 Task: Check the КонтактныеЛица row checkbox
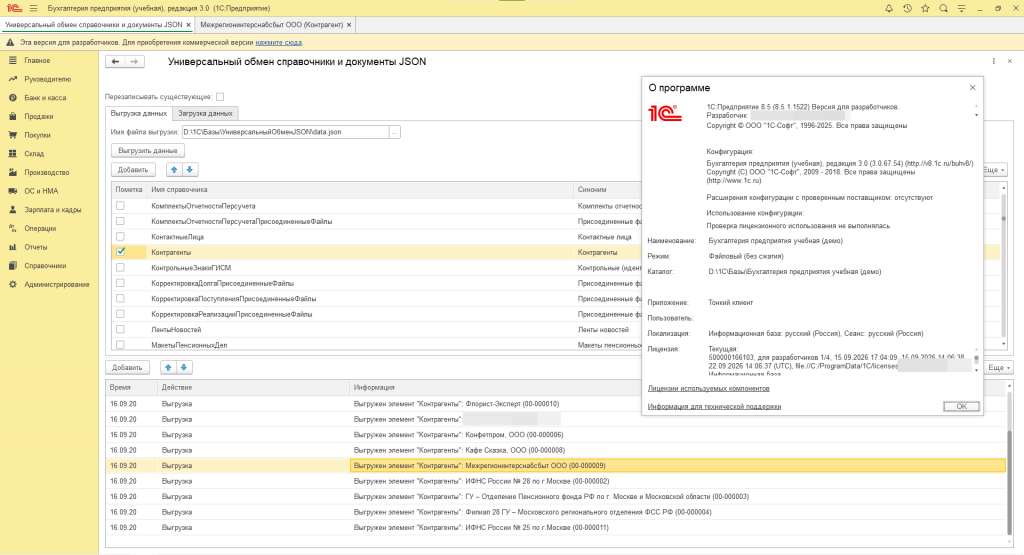(120, 236)
